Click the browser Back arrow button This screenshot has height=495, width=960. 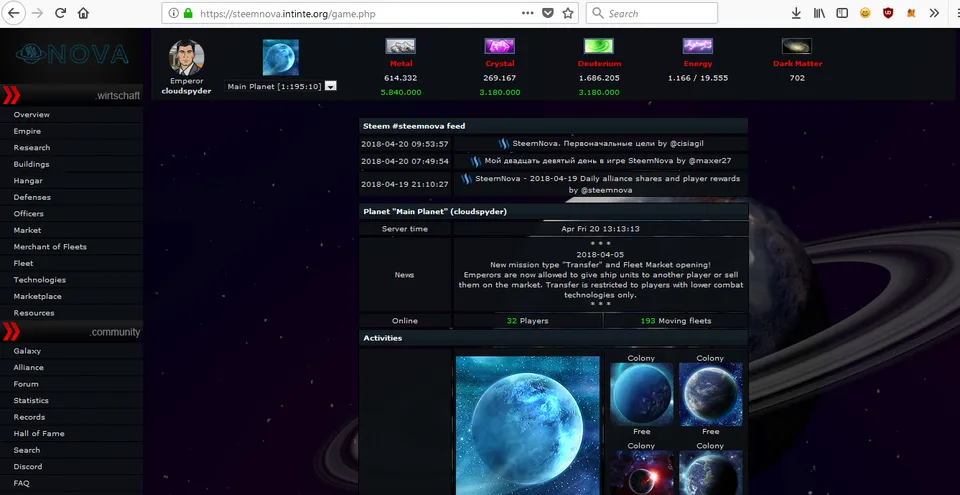[x=14, y=13]
